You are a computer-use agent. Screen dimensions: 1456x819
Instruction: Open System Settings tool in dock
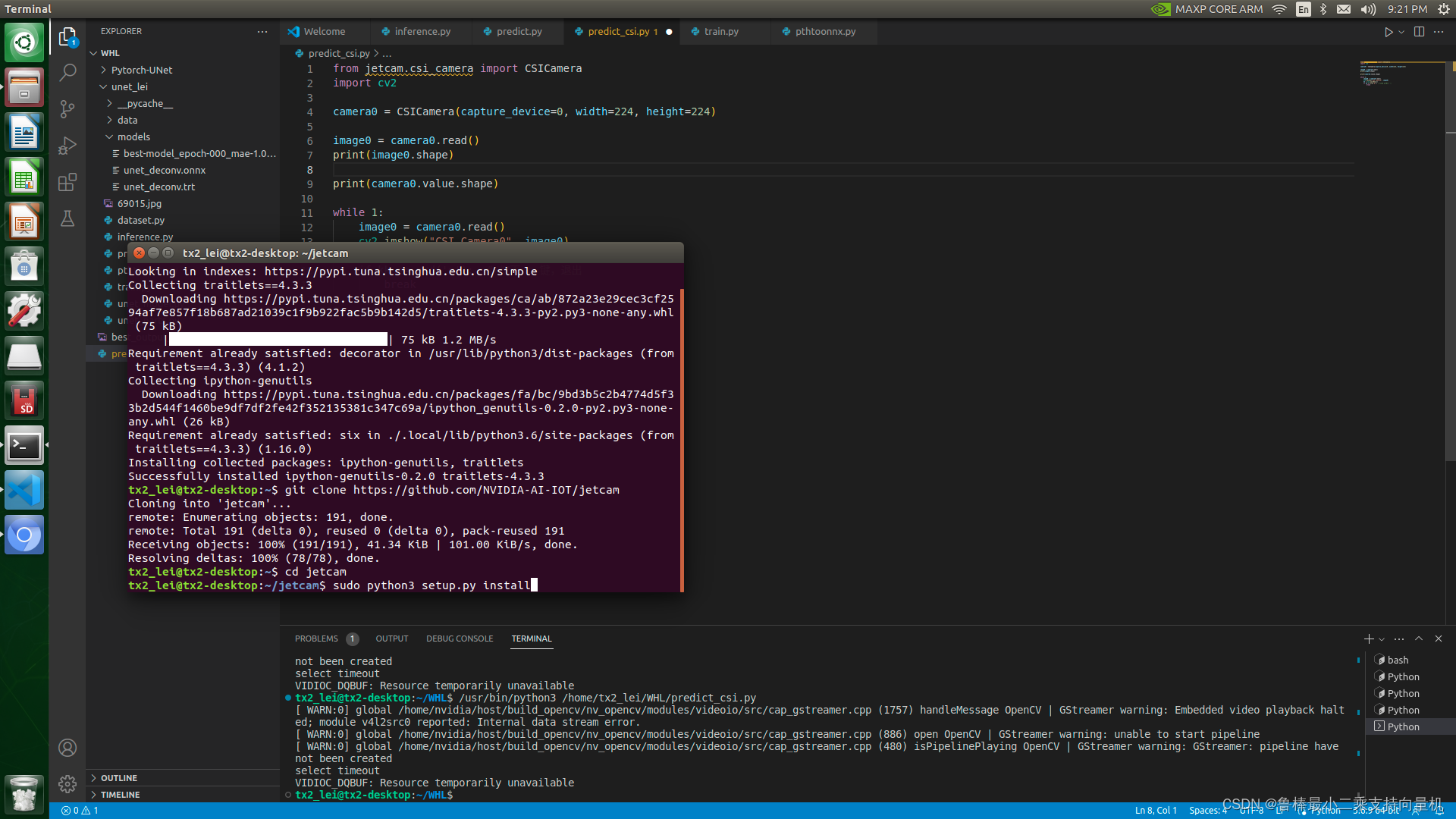[24, 311]
